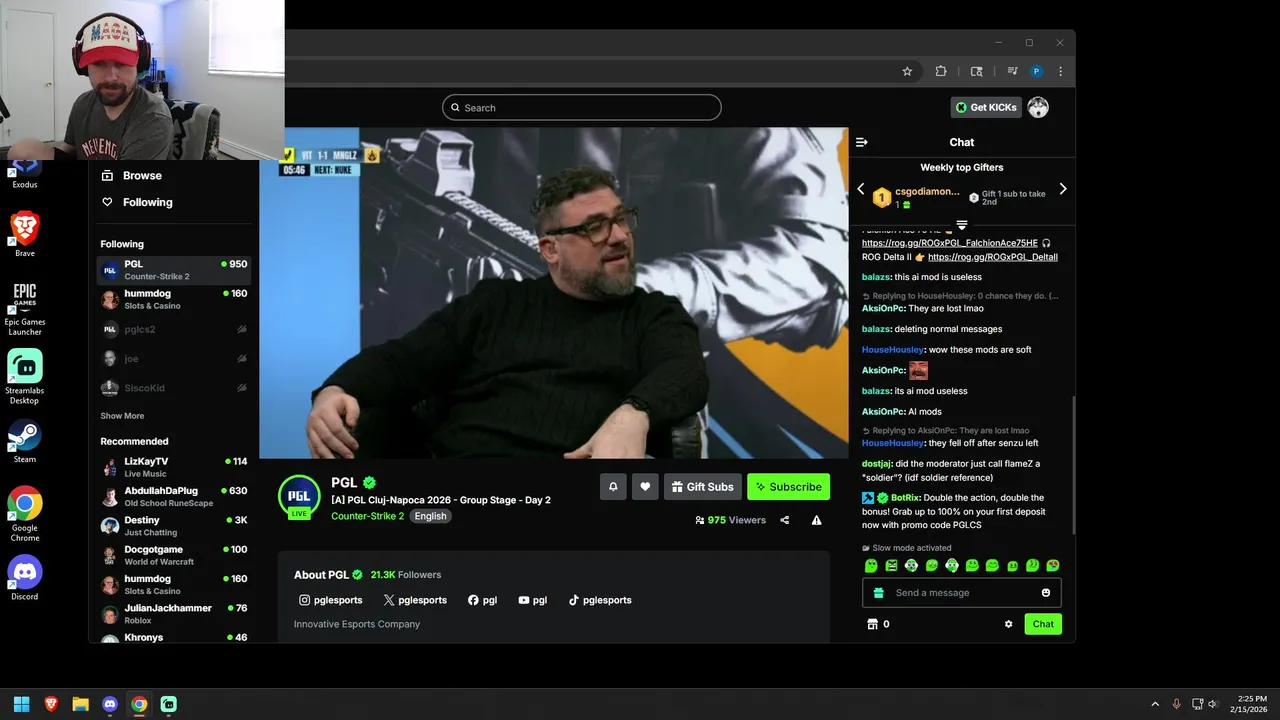
Task: Open Steam desktop shortcut
Action: pyautogui.click(x=25, y=441)
